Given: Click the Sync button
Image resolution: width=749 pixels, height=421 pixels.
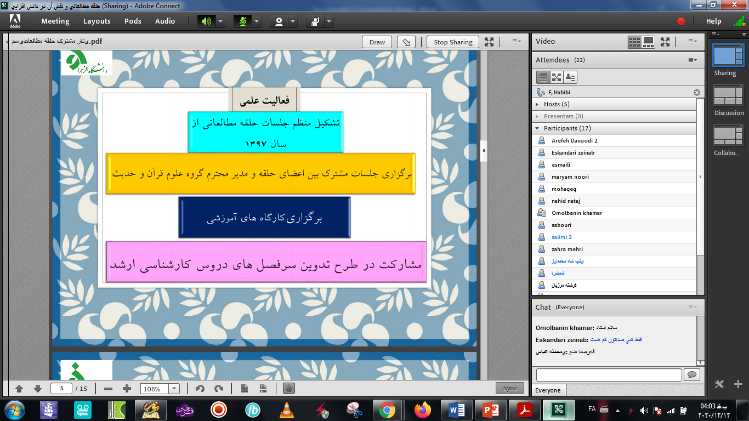Looking at the screenshot, I should 510,389.
